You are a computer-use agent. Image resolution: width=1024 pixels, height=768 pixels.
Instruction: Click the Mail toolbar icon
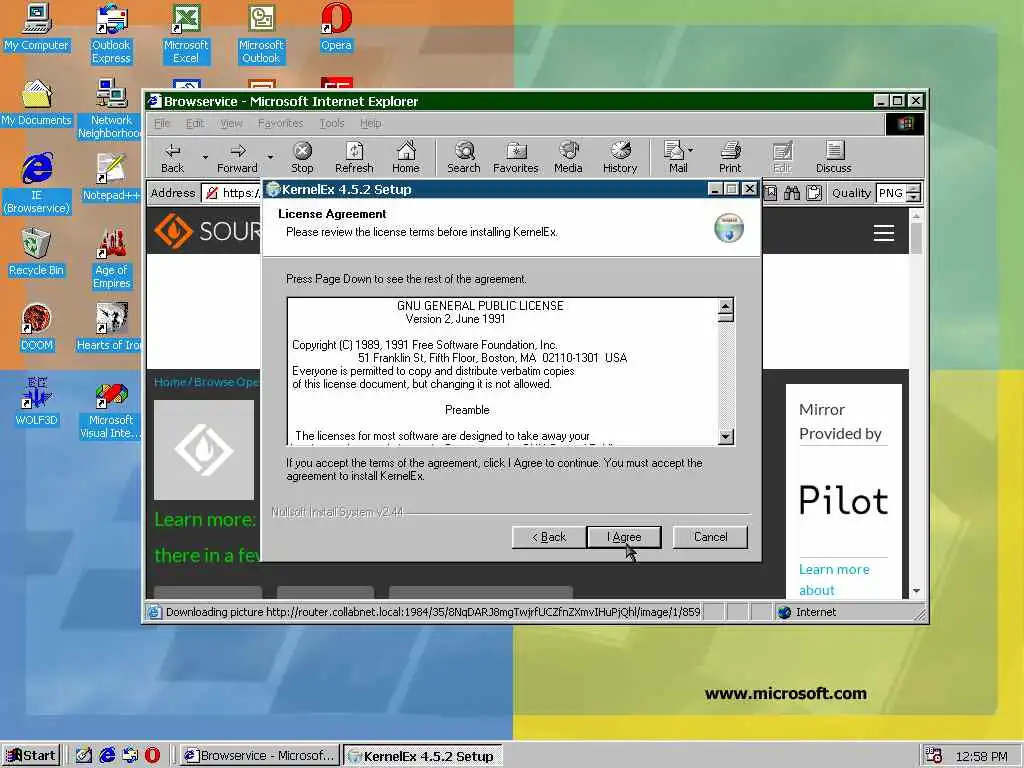pos(675,158)
